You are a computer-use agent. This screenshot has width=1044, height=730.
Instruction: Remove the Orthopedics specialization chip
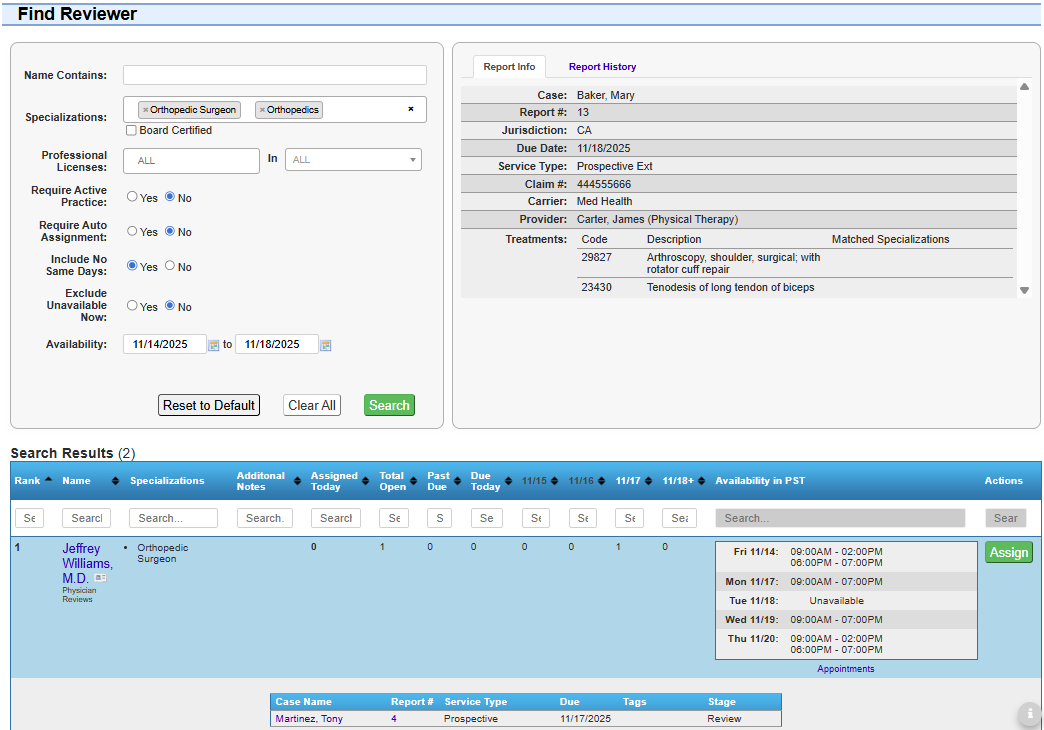pos(264,110)
